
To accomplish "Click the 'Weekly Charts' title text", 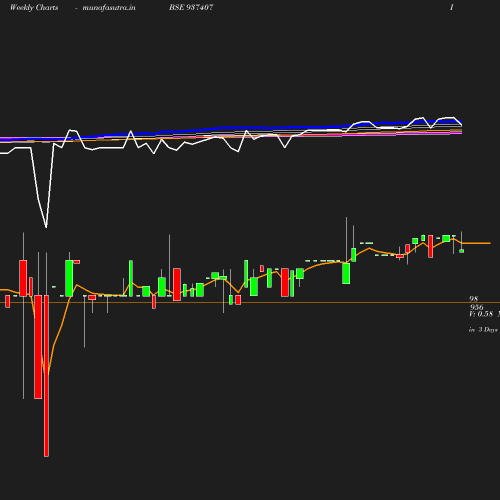I will 34,7.
